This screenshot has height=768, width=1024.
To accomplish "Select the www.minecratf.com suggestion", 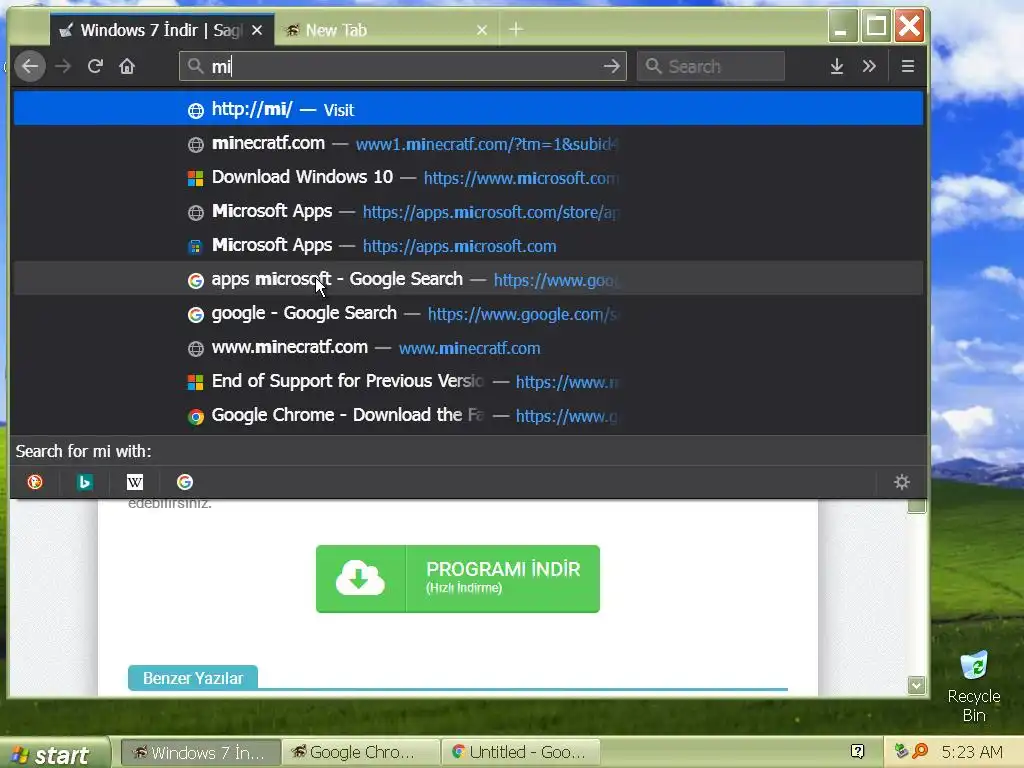I will (468, 347).
